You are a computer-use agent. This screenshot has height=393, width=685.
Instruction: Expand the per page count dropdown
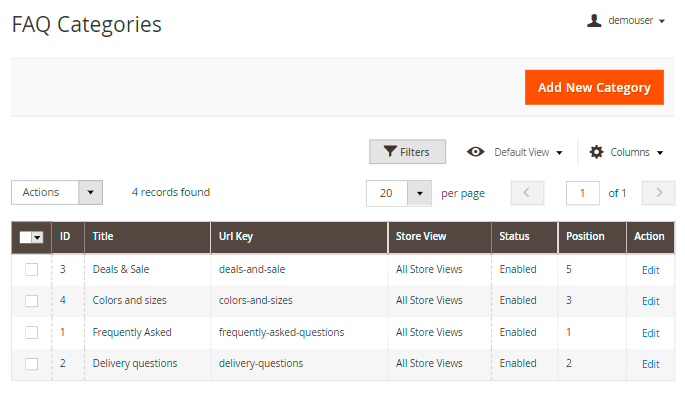tap(419, 193)
